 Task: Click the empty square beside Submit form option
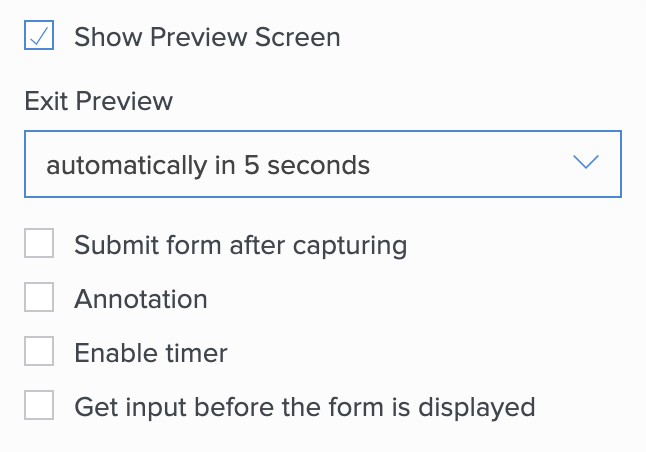(39, 244)
